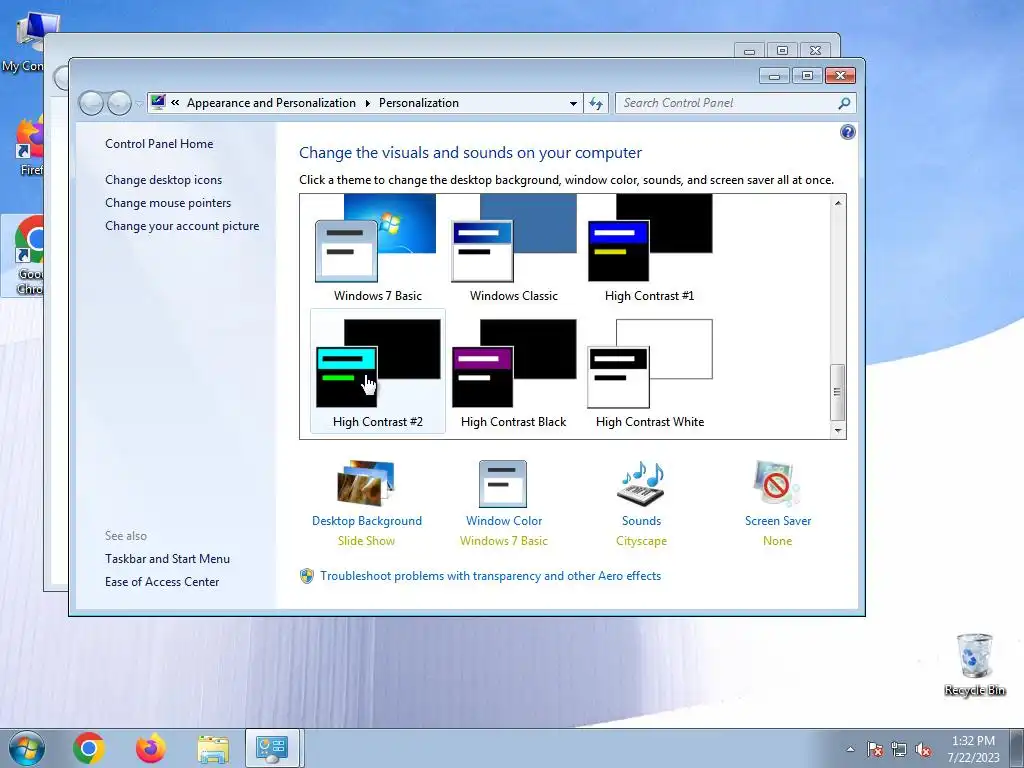This screenshot has height=768, width=1024.
Task: Open the Action Center flag icon
Action: 875,750
